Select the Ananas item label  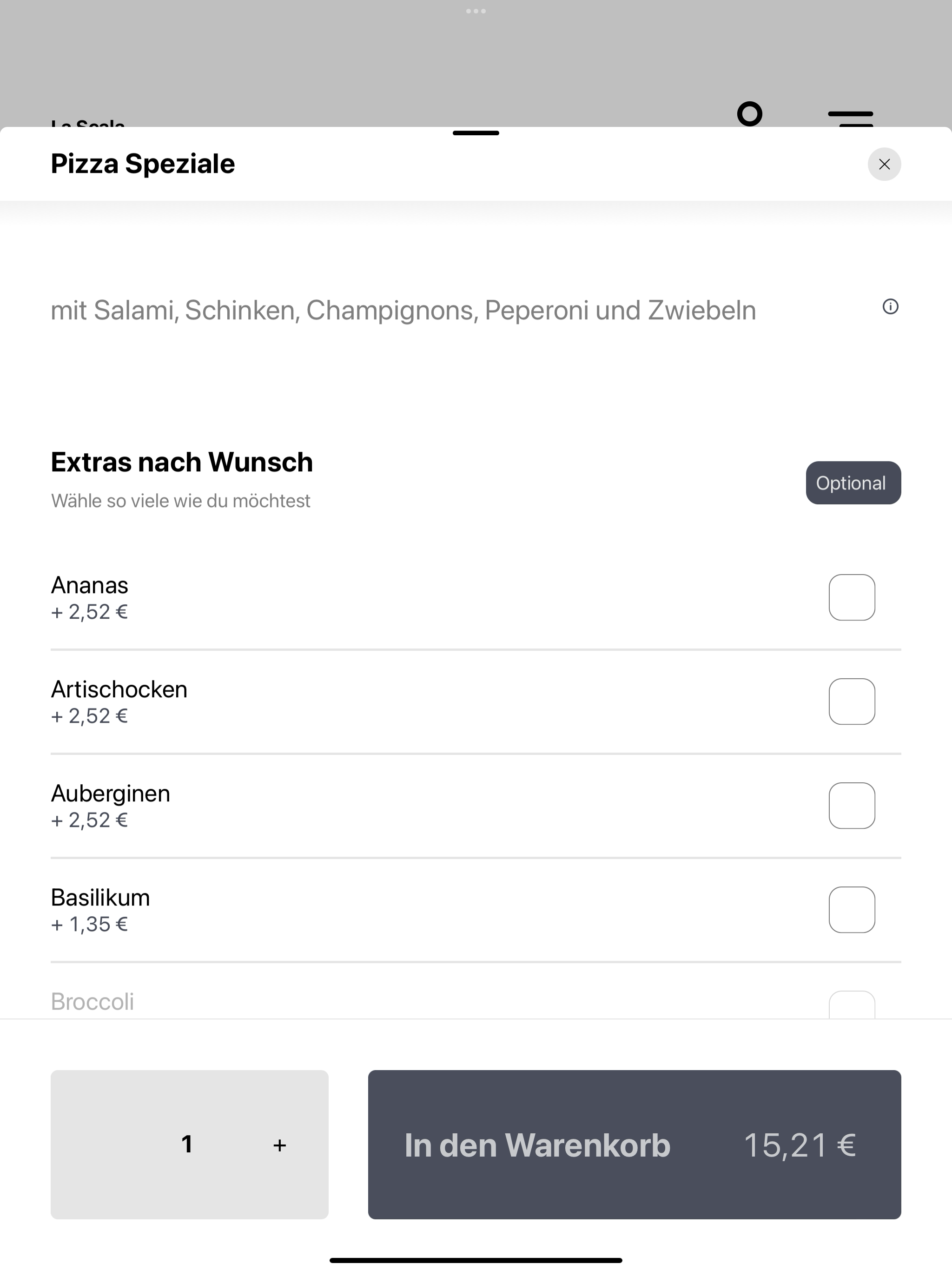coord(90,585)
